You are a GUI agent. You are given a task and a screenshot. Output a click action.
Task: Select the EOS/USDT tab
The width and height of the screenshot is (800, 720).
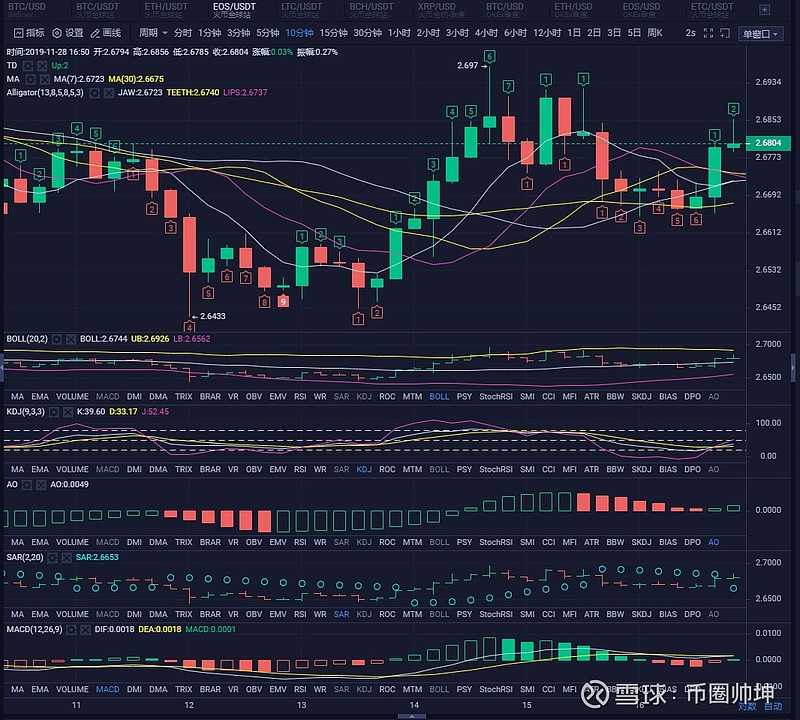(x=234, y=10)
